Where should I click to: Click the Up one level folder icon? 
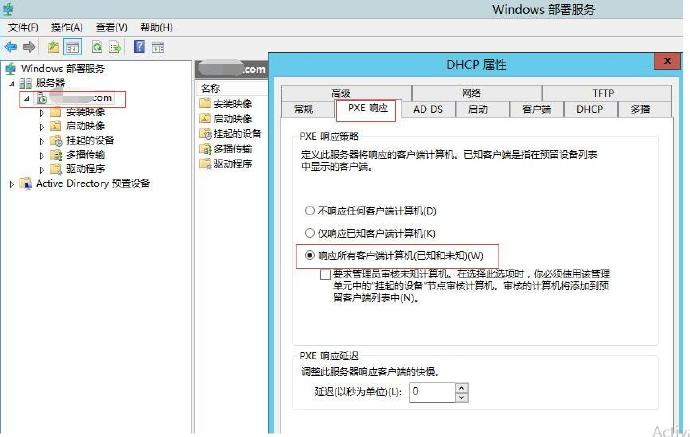tap(53, 47)
